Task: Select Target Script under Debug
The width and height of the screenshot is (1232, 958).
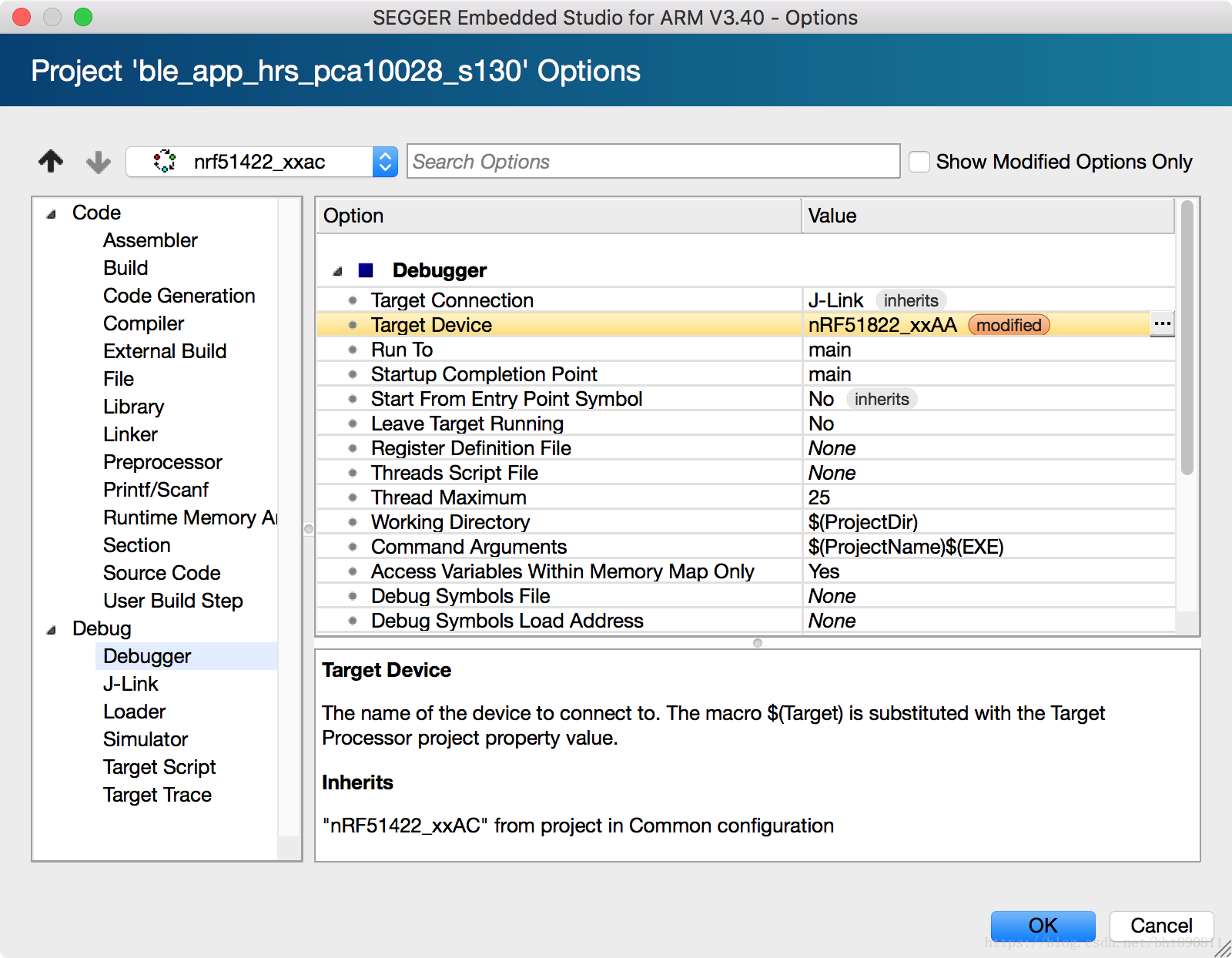Action: pyautogui.click(x=159, y=767)
